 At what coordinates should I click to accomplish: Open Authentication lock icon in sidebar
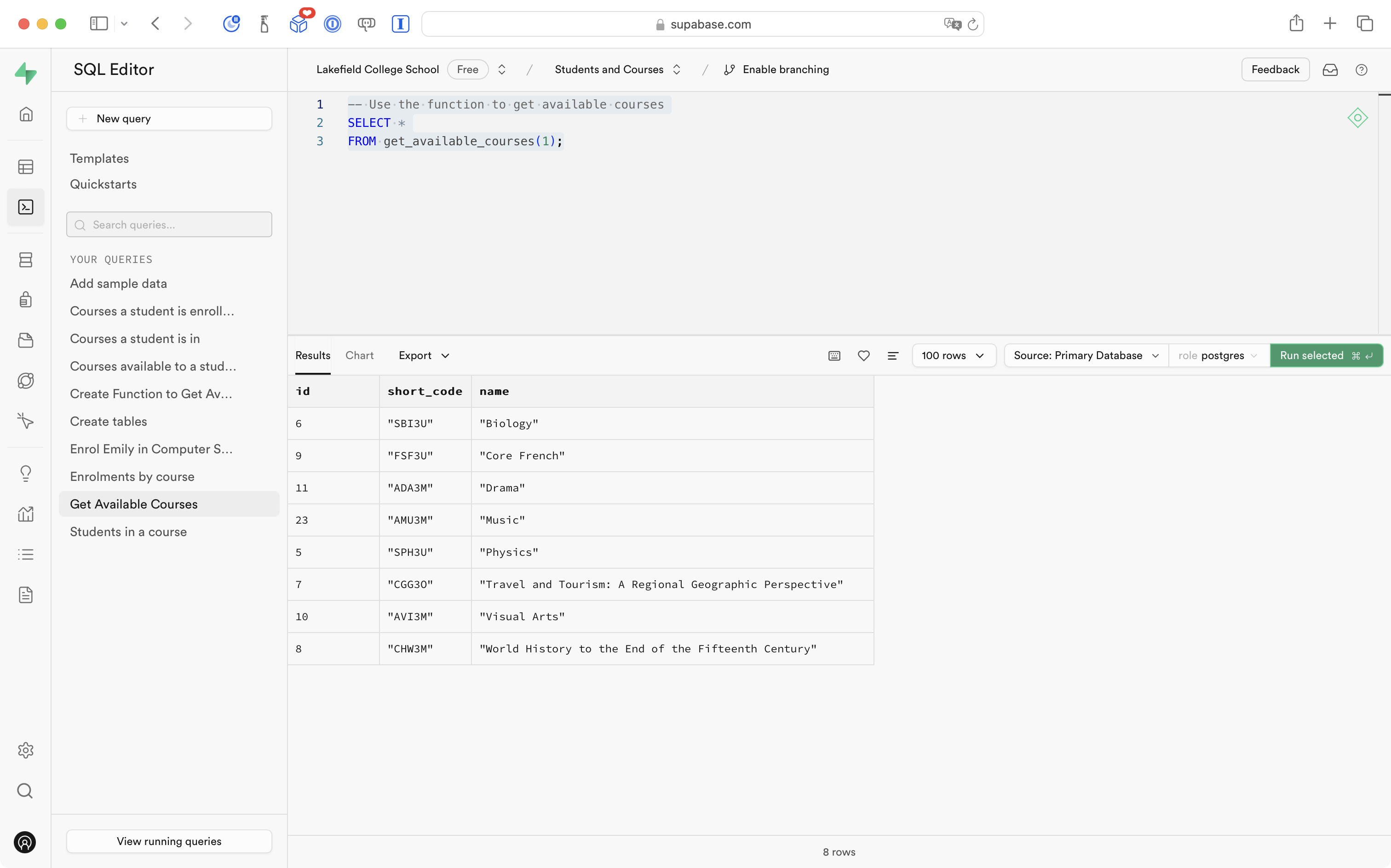(x=26, y=300)
